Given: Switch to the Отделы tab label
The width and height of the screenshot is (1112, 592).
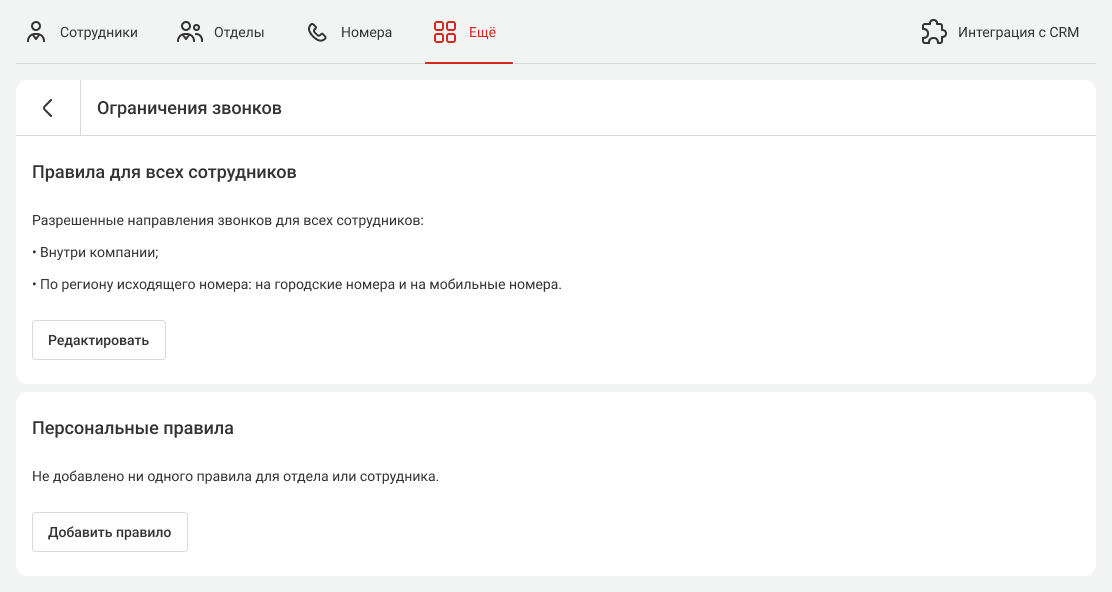Looking at the screenshot, I should (239, 32).
